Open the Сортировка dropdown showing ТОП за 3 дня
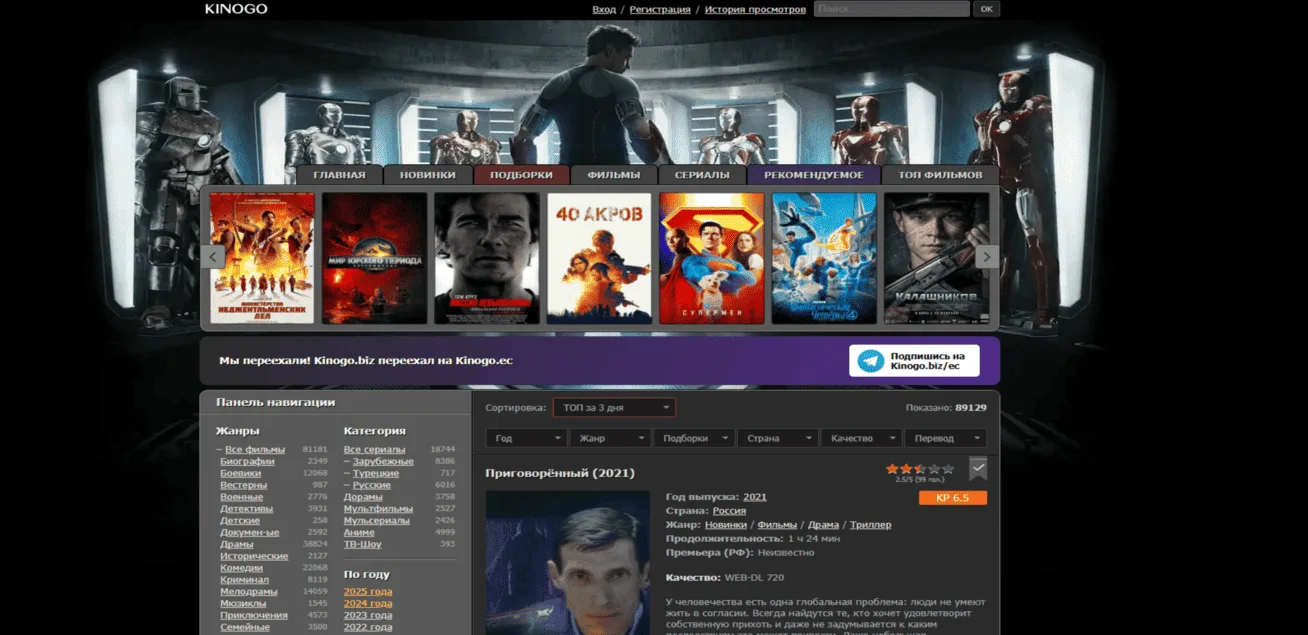 tap(614, 408)
